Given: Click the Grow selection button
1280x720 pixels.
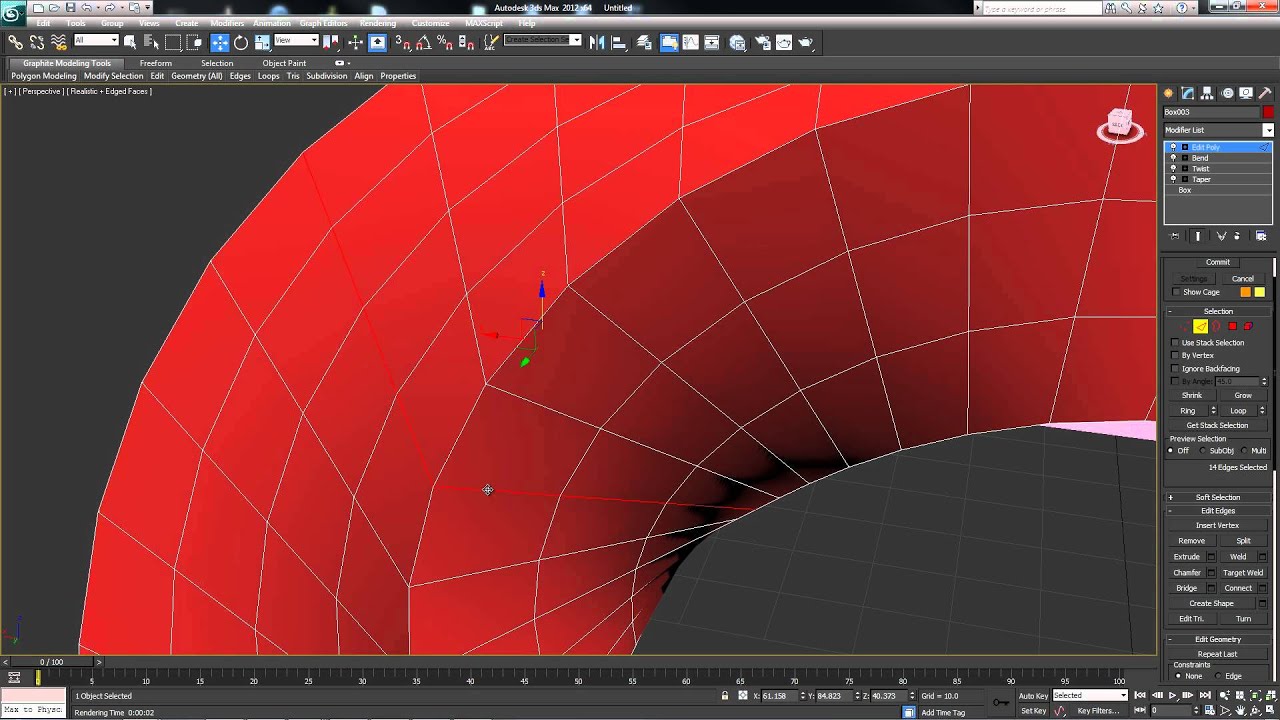Looking at the screenshot, I should coord(1243,395).
